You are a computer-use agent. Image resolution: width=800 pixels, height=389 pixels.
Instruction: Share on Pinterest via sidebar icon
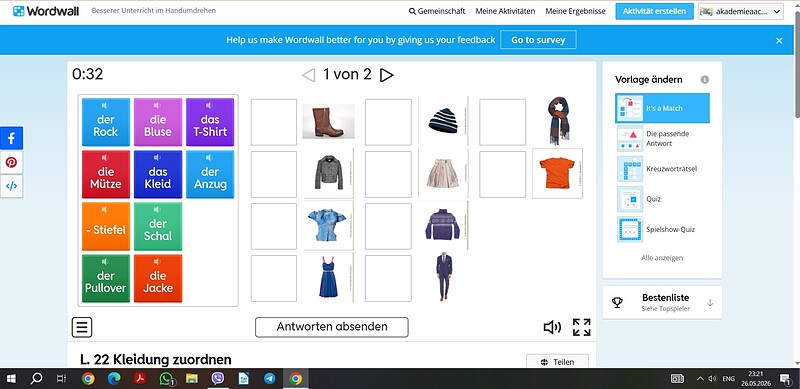pyautogui.click(x=11, y=162)
